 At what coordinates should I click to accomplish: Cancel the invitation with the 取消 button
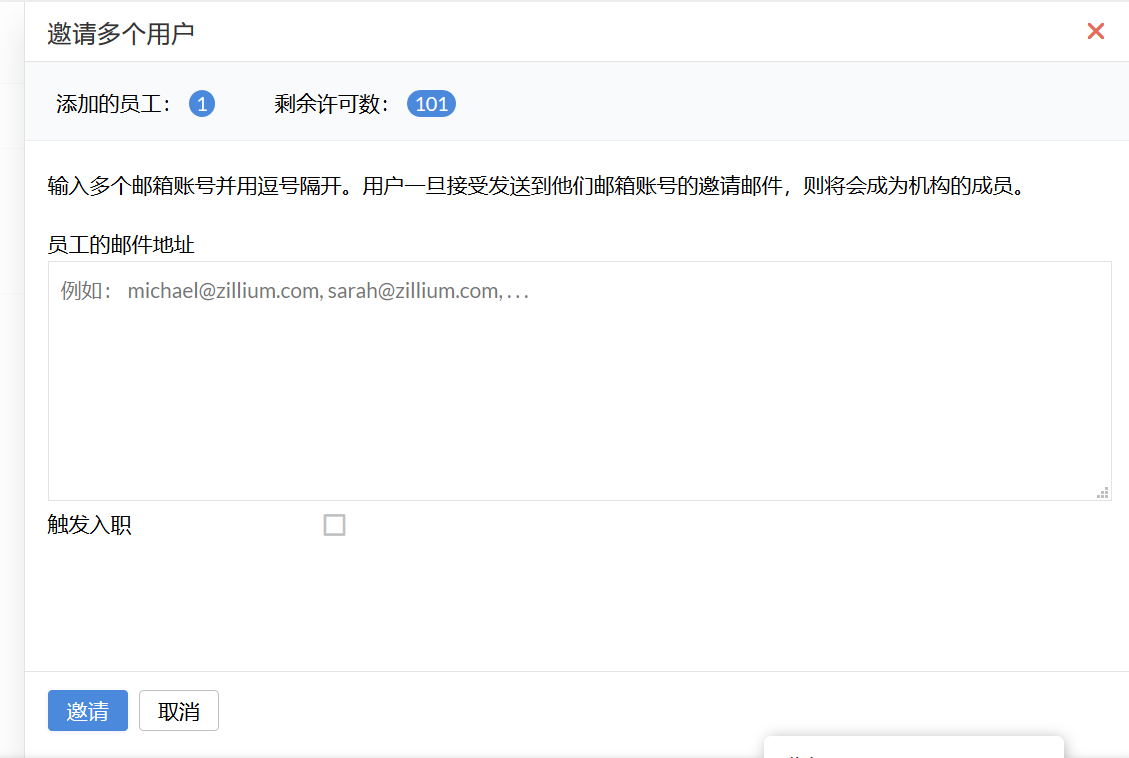tap(179, 711)
